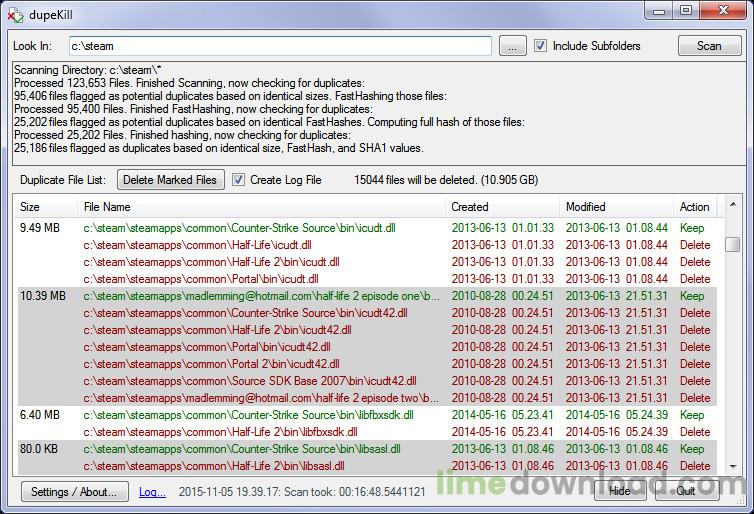The image size is (754, 514).
Task: Maximize the dupeKill window
Action: (686, 11)
